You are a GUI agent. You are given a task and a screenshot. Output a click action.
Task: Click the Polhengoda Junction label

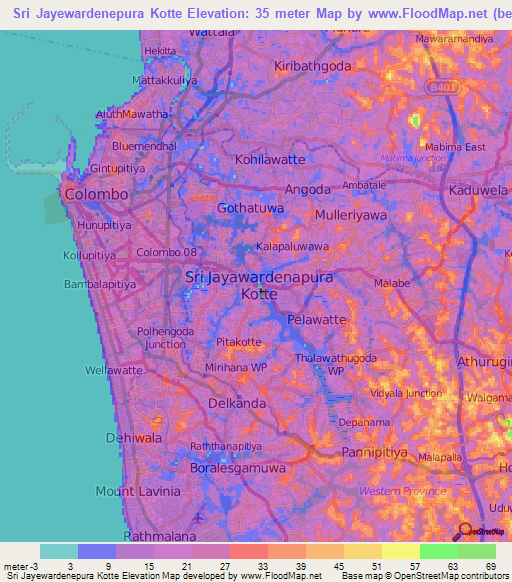click(x=165, y=338)
